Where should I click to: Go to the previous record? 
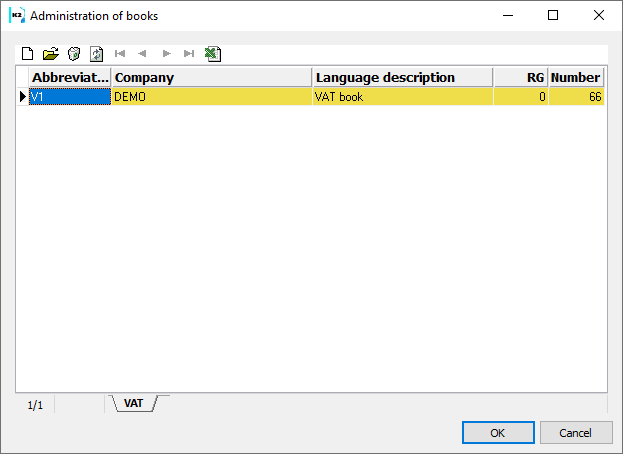tap(143, 54)
